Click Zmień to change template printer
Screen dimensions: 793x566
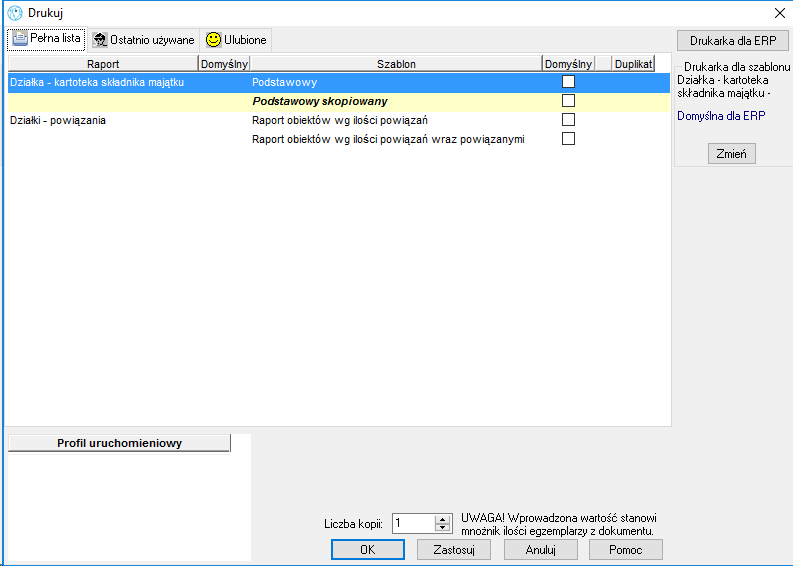pos(731,154)
